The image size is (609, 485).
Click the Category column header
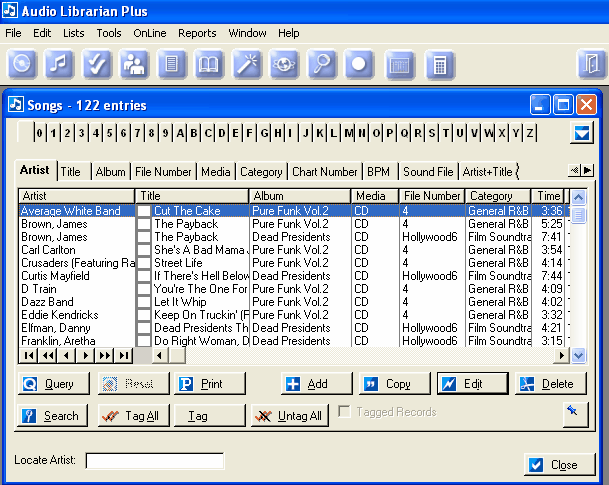pos(498,196)
